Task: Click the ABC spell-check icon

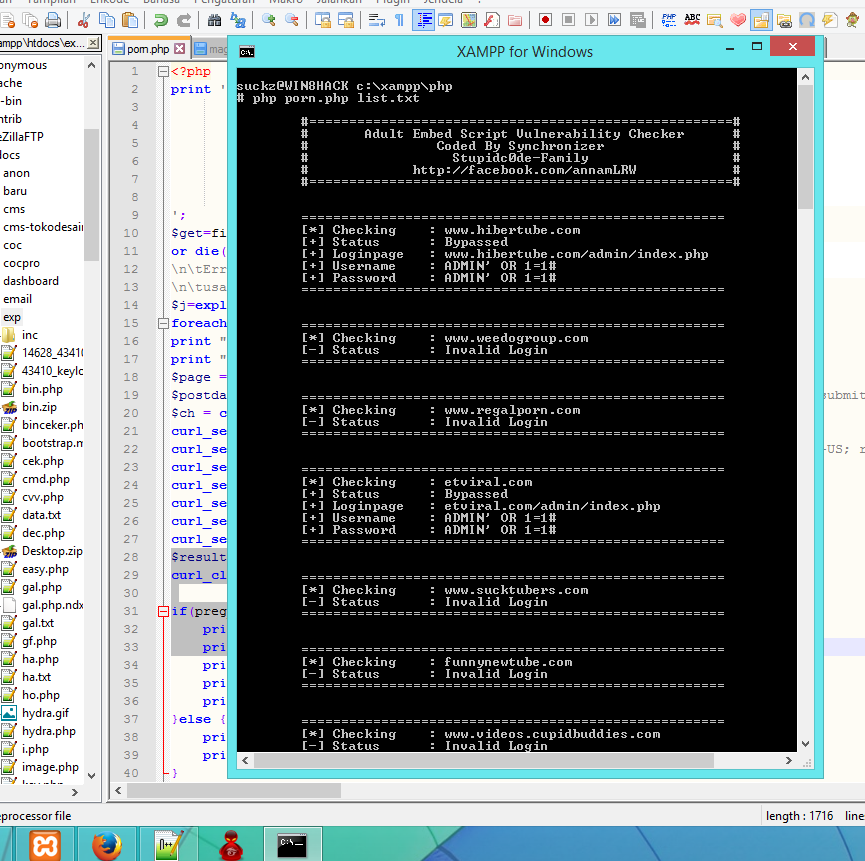Action: point(692,21)
